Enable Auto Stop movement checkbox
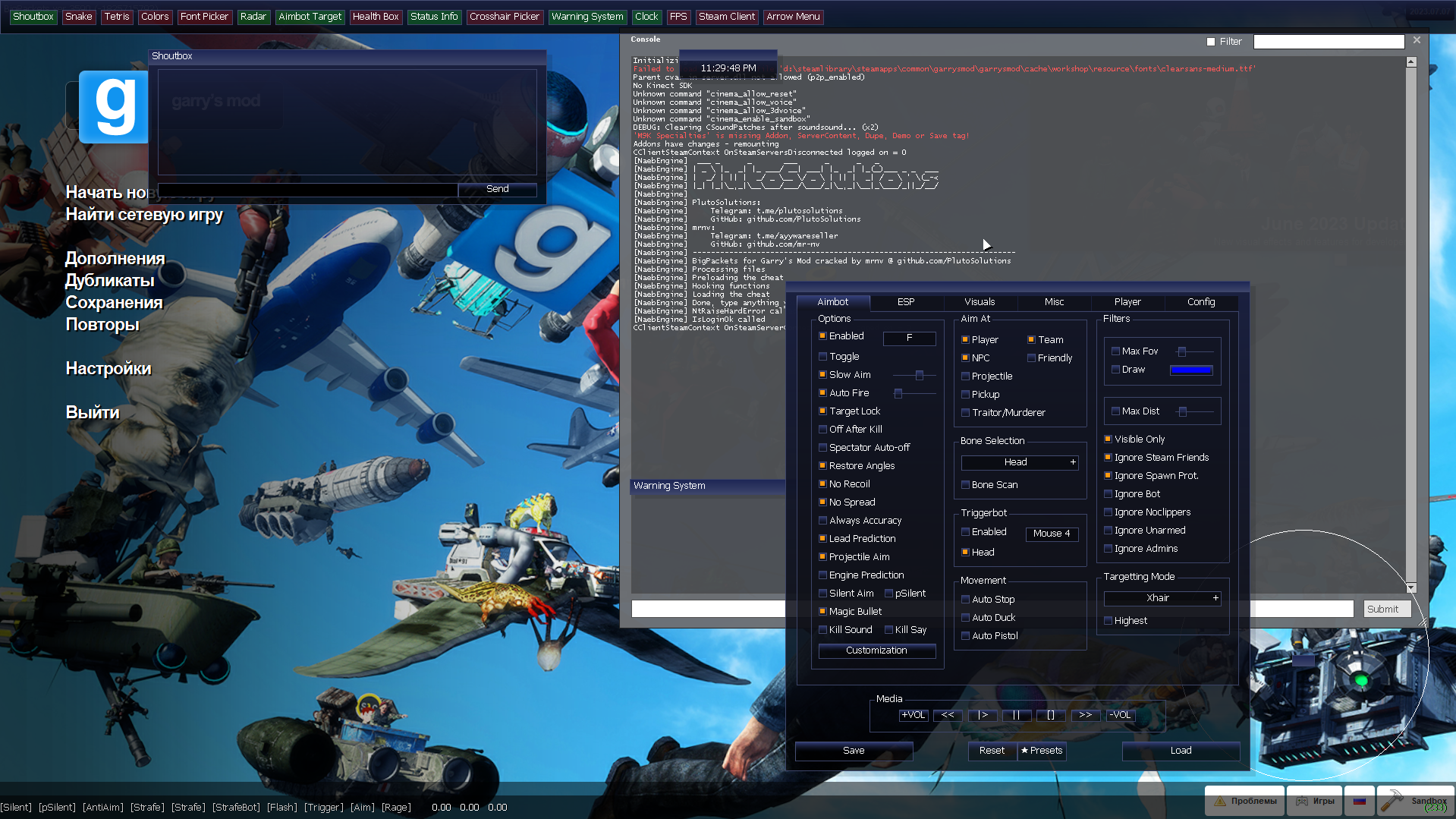Image resolution: width=1456 pixels, height=819 pixels. (965, 599)
